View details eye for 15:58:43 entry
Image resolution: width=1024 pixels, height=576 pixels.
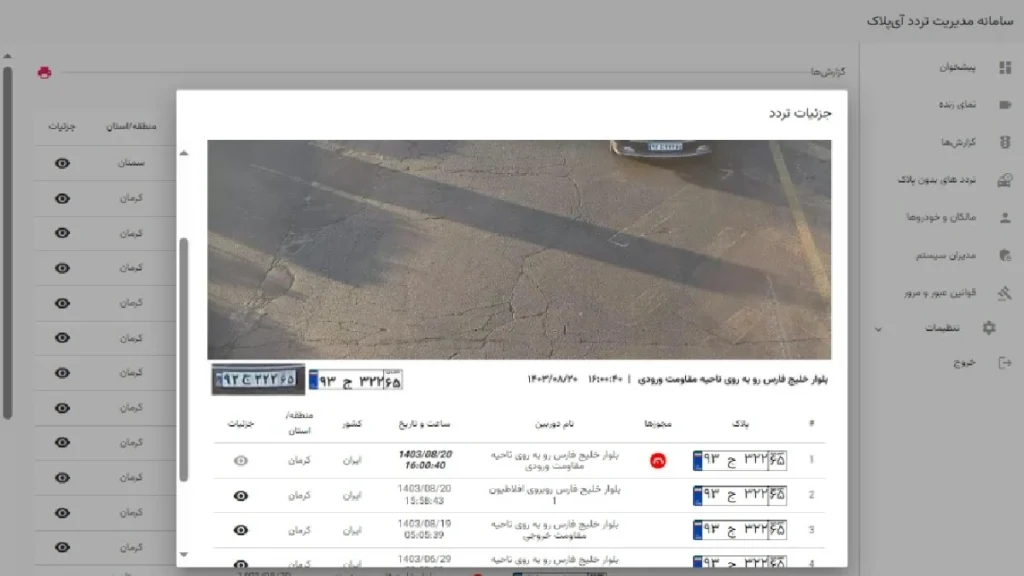(240, 496)
